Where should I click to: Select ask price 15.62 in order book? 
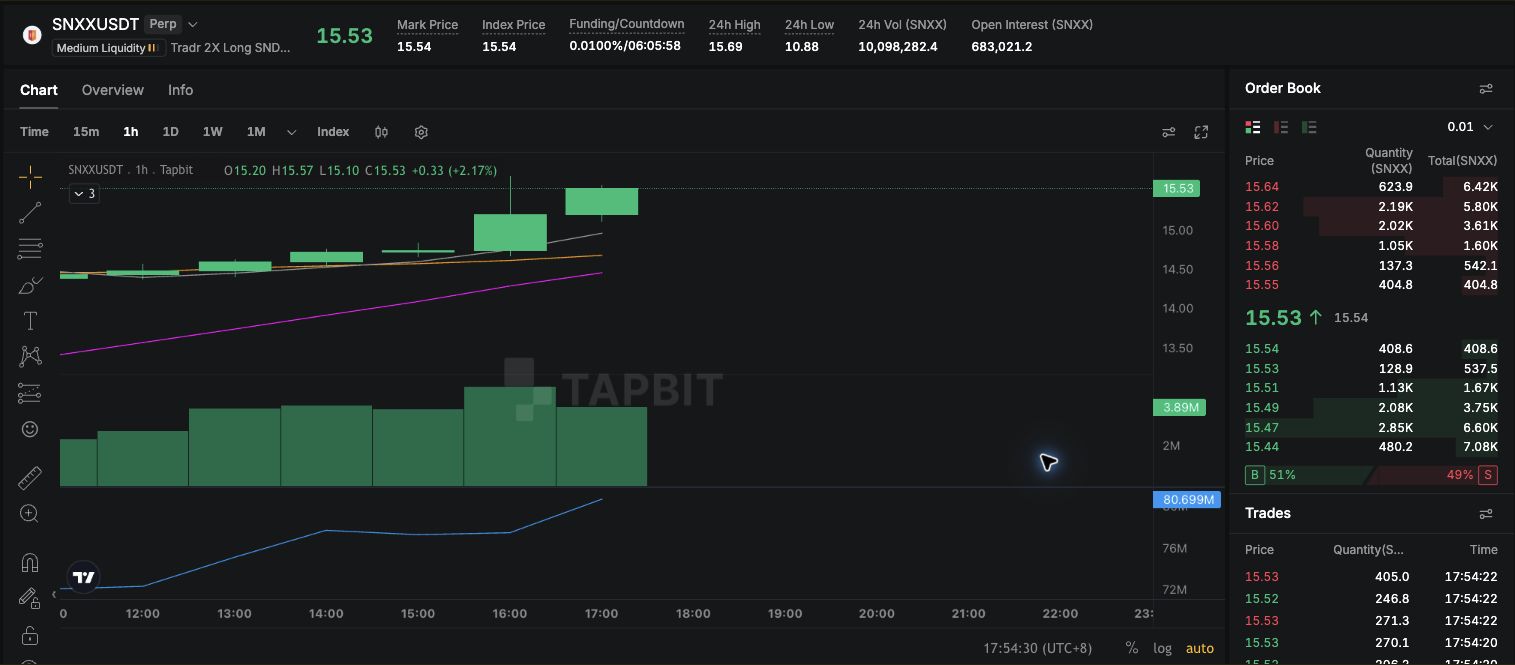[x=1262, y=207]
